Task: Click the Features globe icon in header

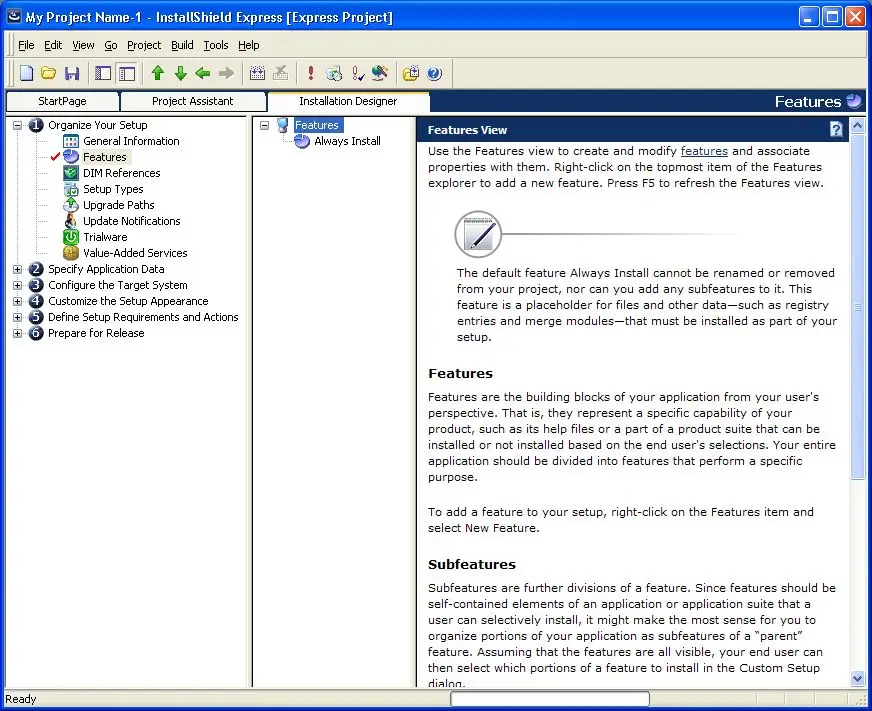Action: 854,101
